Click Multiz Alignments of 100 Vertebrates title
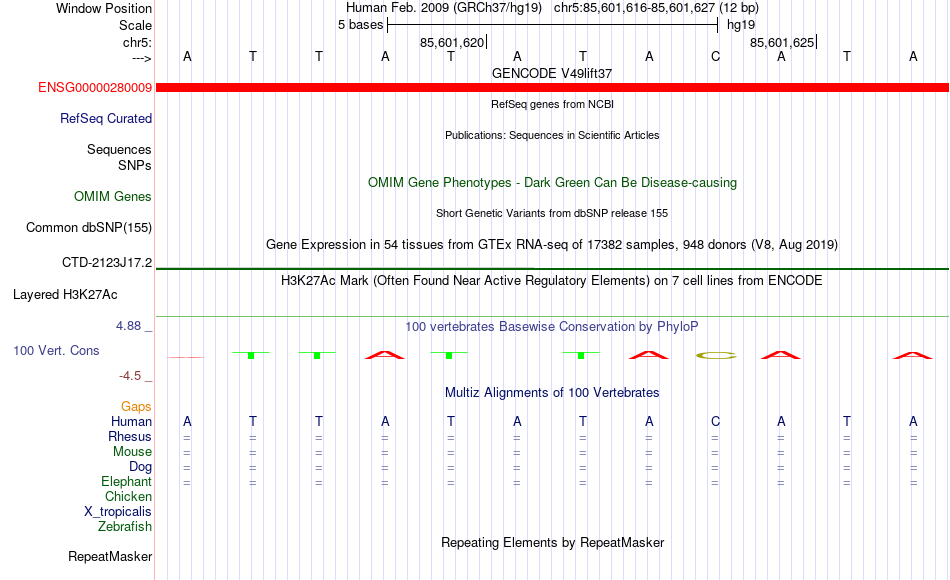 (552, 392)
